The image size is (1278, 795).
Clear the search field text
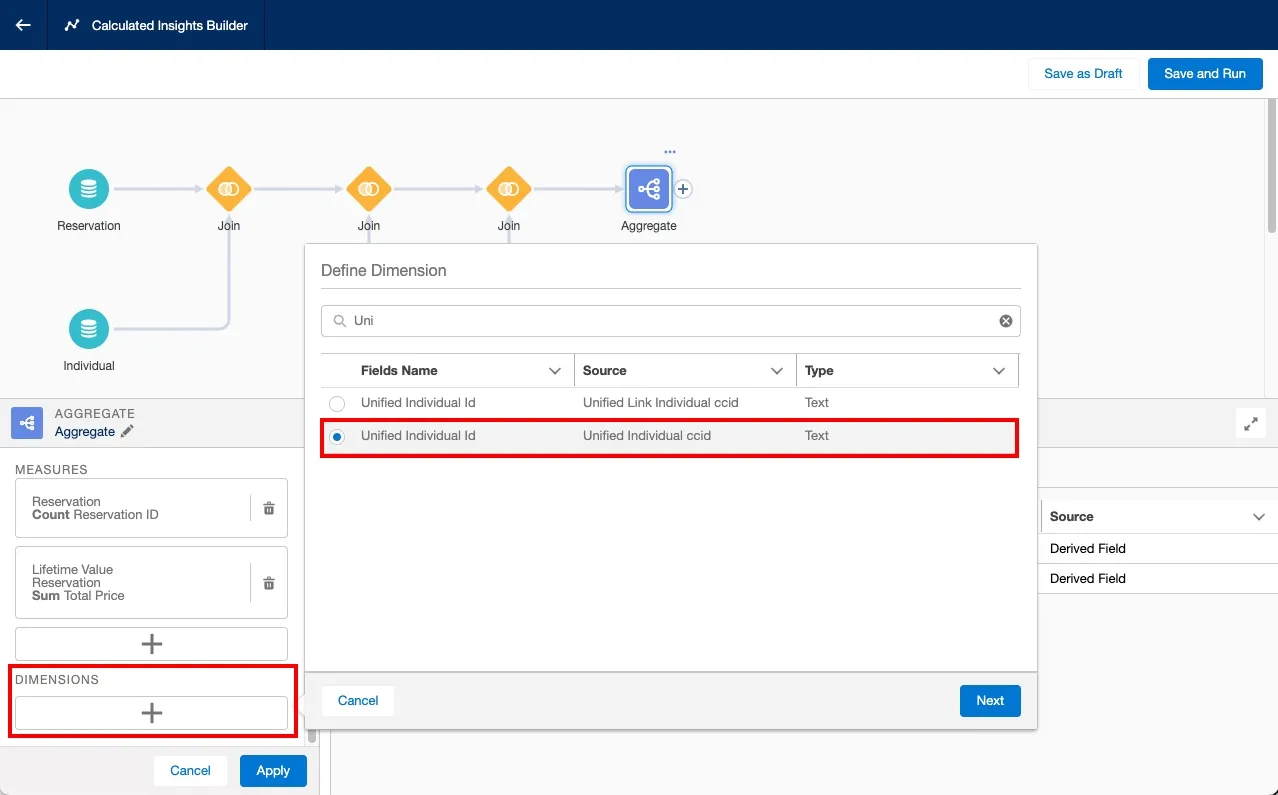click(1005, 321)
